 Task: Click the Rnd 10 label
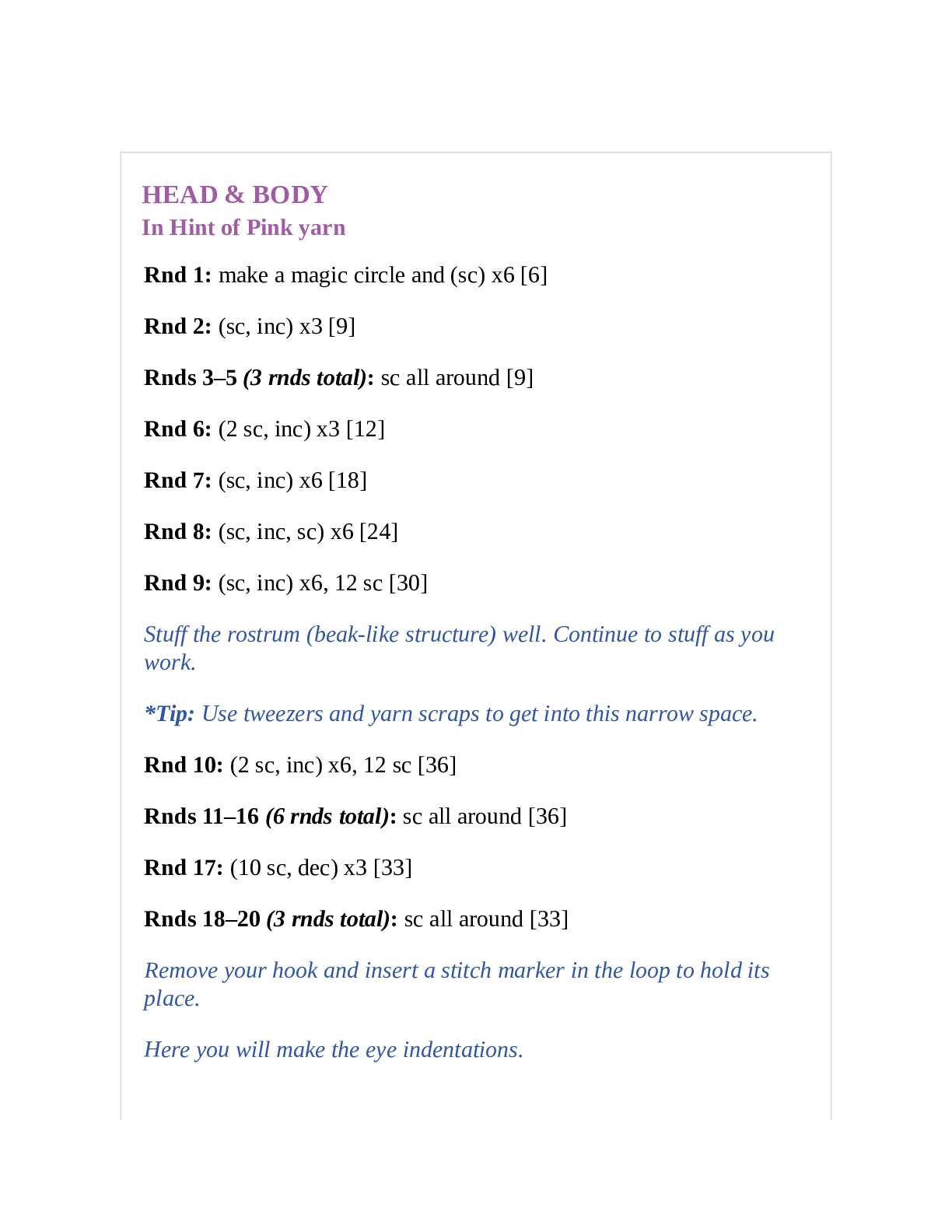(184, 765)
